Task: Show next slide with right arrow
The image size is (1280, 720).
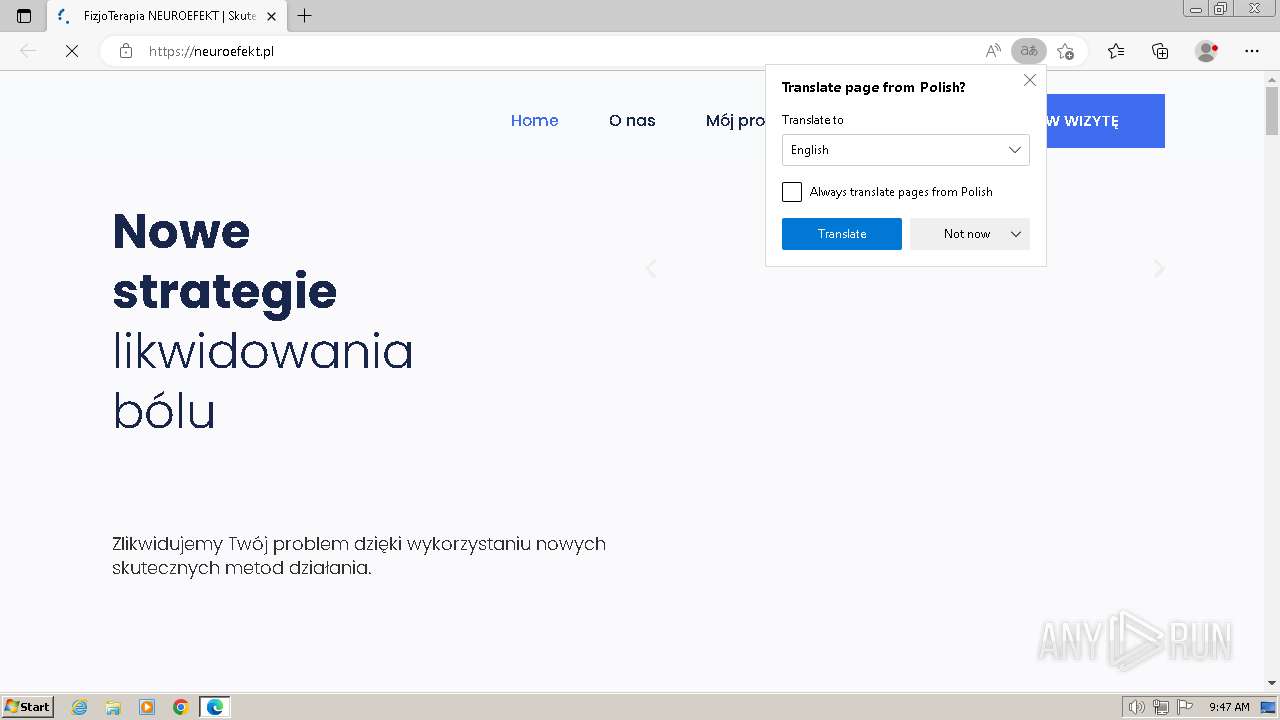Action: (1159, 268)
